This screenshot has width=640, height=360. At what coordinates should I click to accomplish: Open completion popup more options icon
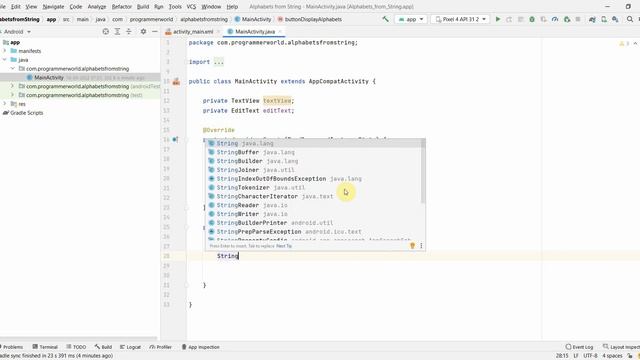(x=421, y=246)
